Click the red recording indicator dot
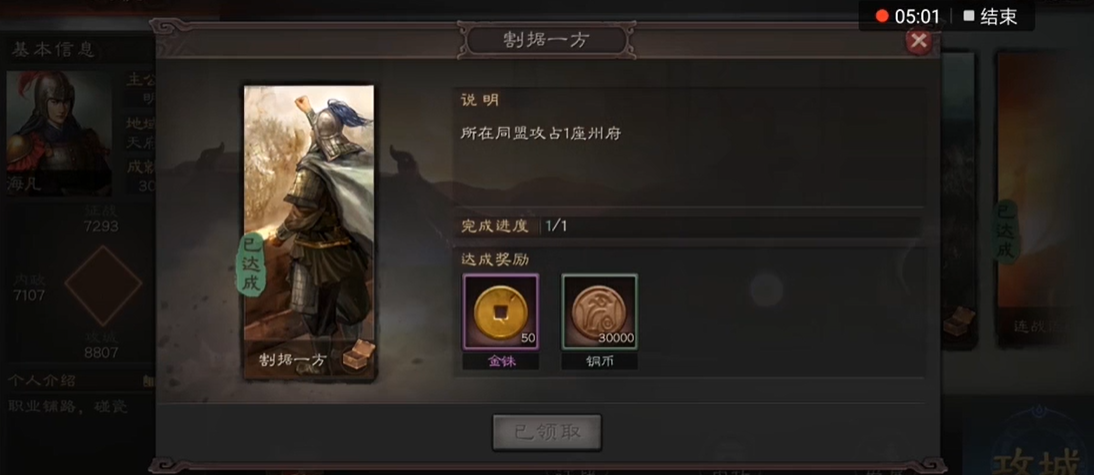This screenshot has height=475, width=1094. tap(882, 16)
